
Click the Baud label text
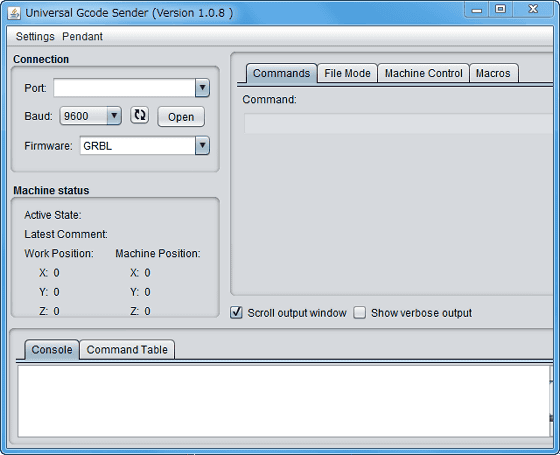click(38, 116)
